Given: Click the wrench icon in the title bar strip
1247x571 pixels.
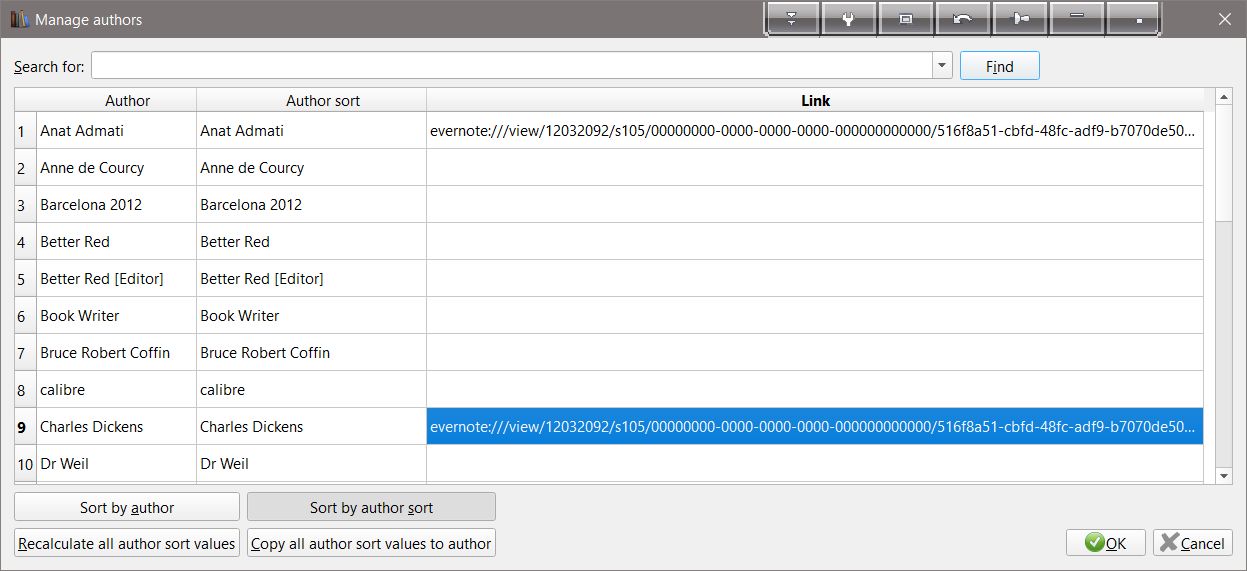Looking at the screenshot, I should 848,18.
